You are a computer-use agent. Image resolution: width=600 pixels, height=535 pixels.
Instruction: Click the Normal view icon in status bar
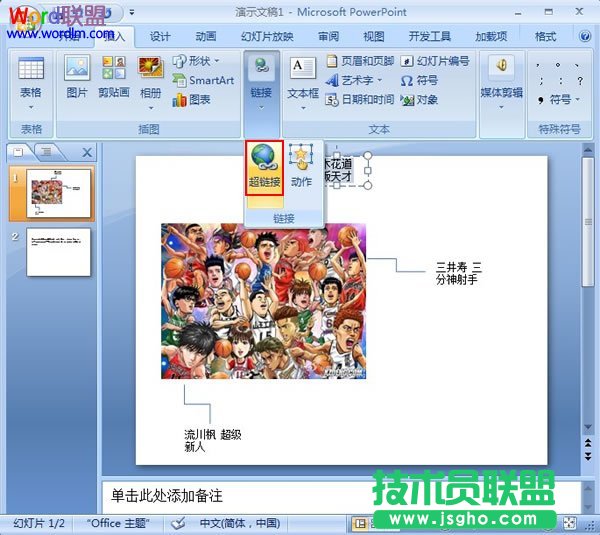click(x=360, y=523)
